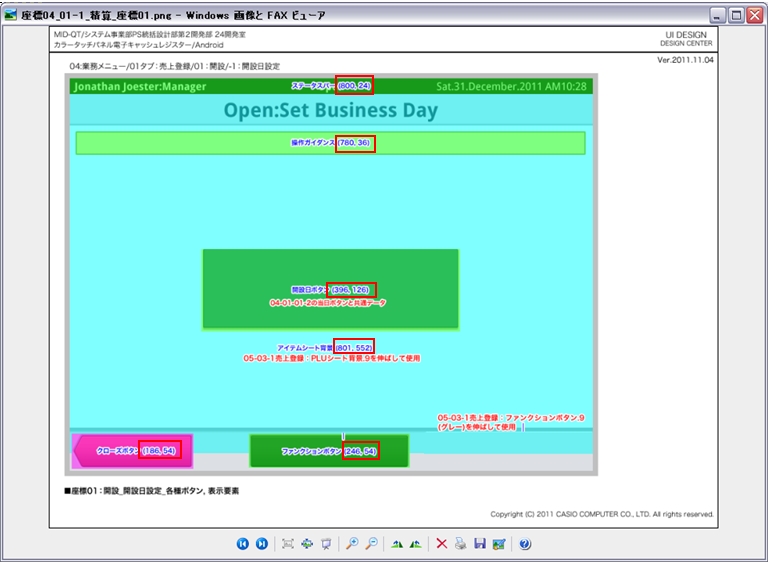
Task: Fit image to window with Best Fit
Action: pyautogui.click(x=288, y=543)
